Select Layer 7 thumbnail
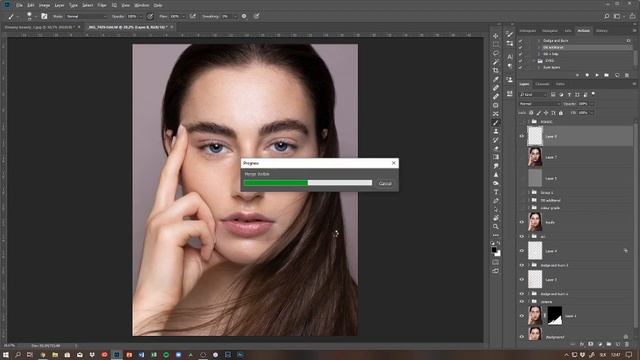The image size is (640, 360). [x=535, y=157]
